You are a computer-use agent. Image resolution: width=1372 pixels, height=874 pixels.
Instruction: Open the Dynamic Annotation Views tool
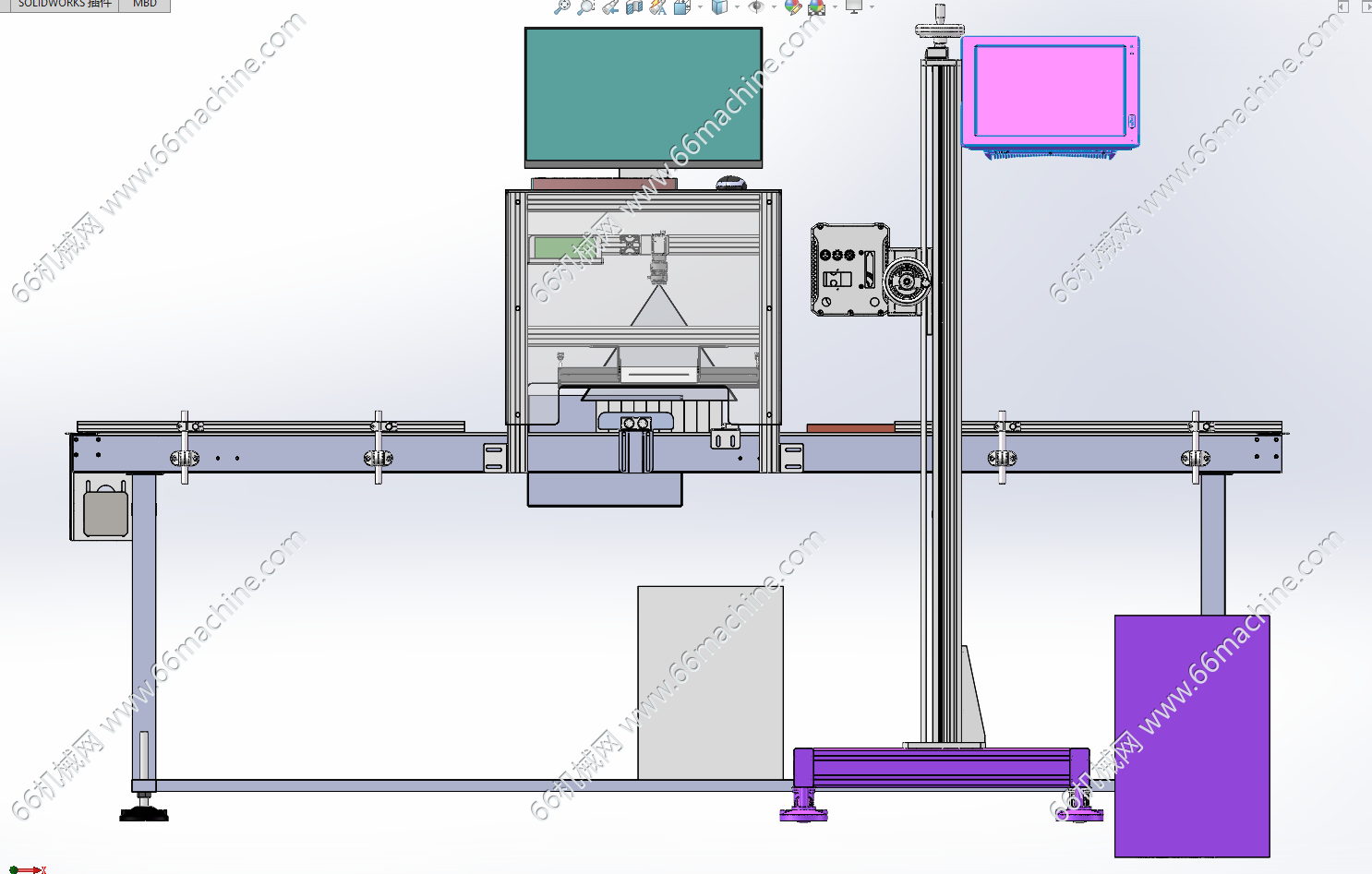[657, 6]
